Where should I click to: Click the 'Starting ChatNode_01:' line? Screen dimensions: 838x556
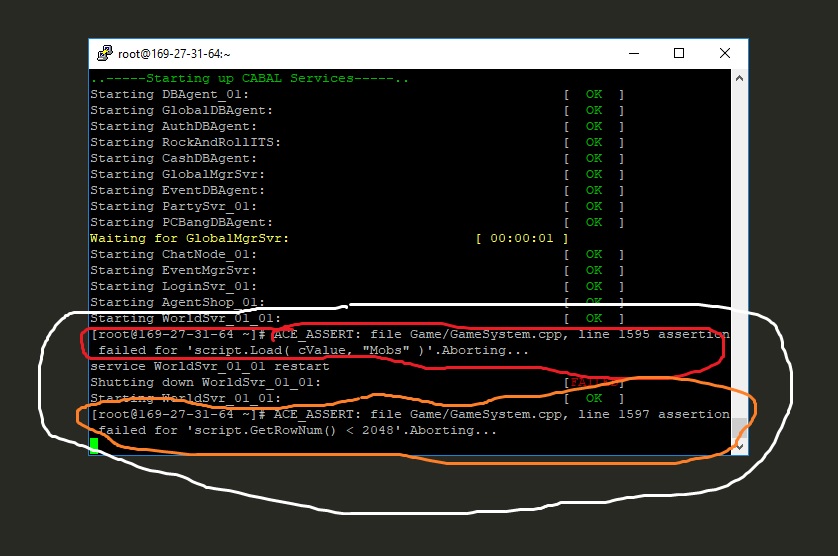(x=174, y=254)
